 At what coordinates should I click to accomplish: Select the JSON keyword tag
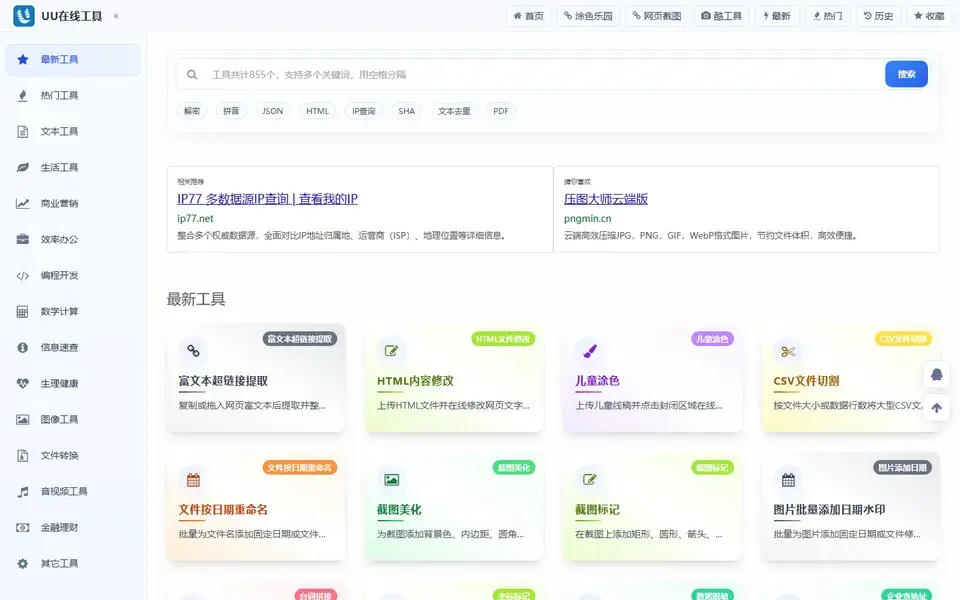tap(272, 111)
